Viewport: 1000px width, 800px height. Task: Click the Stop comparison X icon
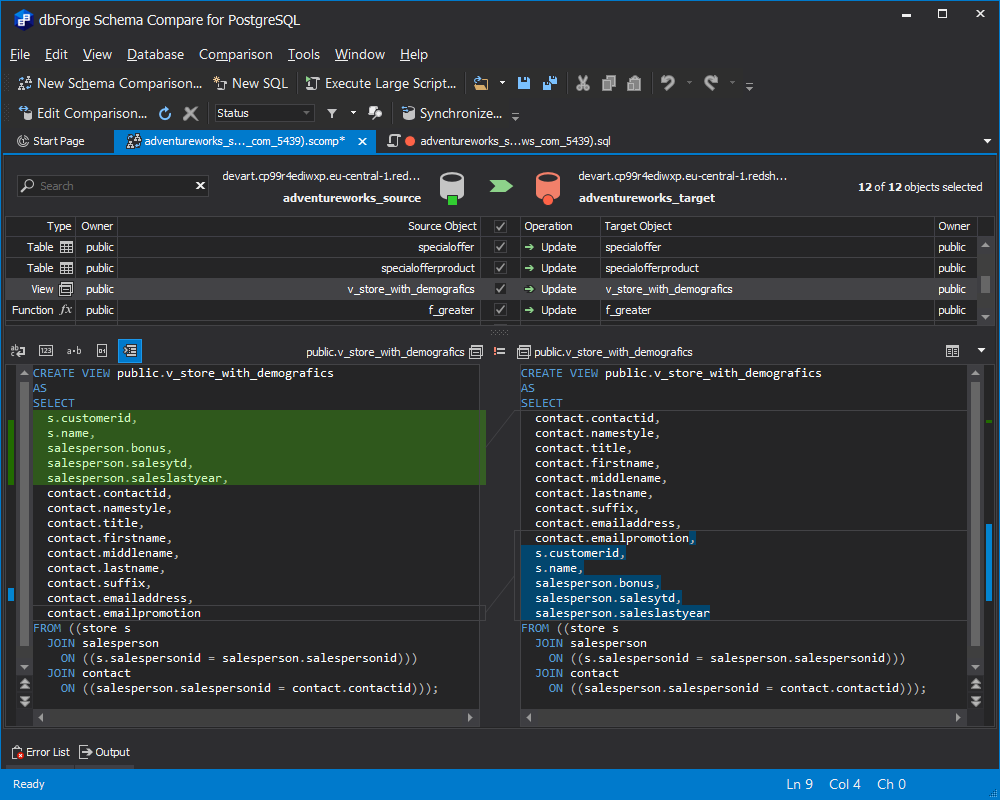pyautogui.click(x=190, y=114)
